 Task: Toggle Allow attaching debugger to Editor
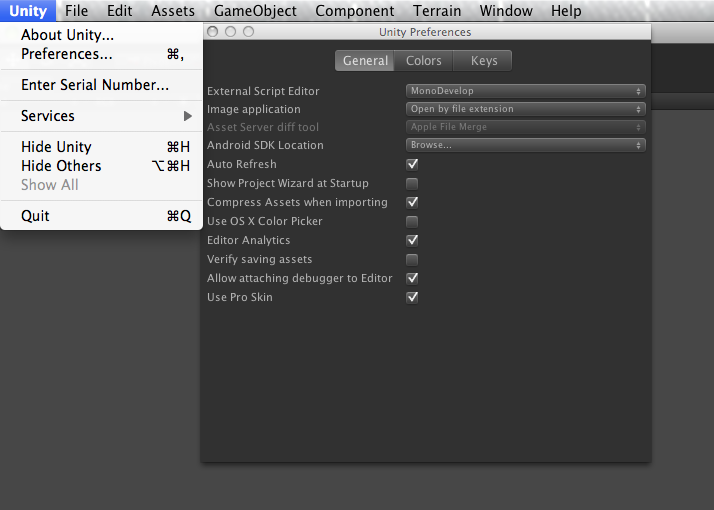(412, 278)
